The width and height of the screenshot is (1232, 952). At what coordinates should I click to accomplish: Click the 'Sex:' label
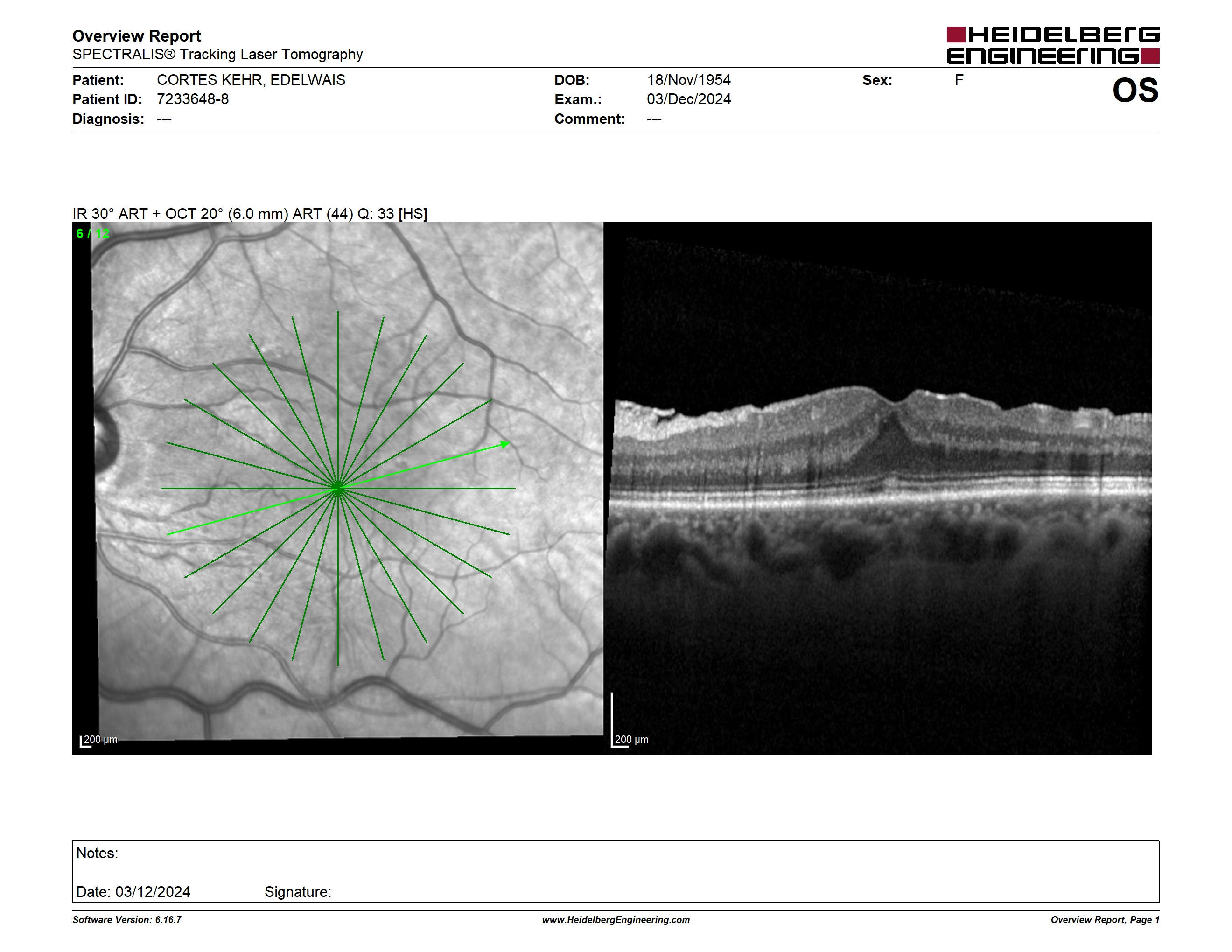pos(877,80)
